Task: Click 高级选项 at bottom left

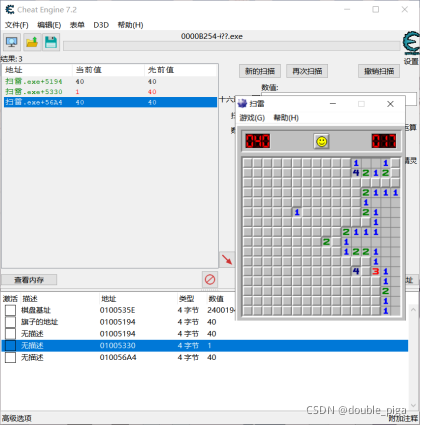Action: click(x=17, y=418)
